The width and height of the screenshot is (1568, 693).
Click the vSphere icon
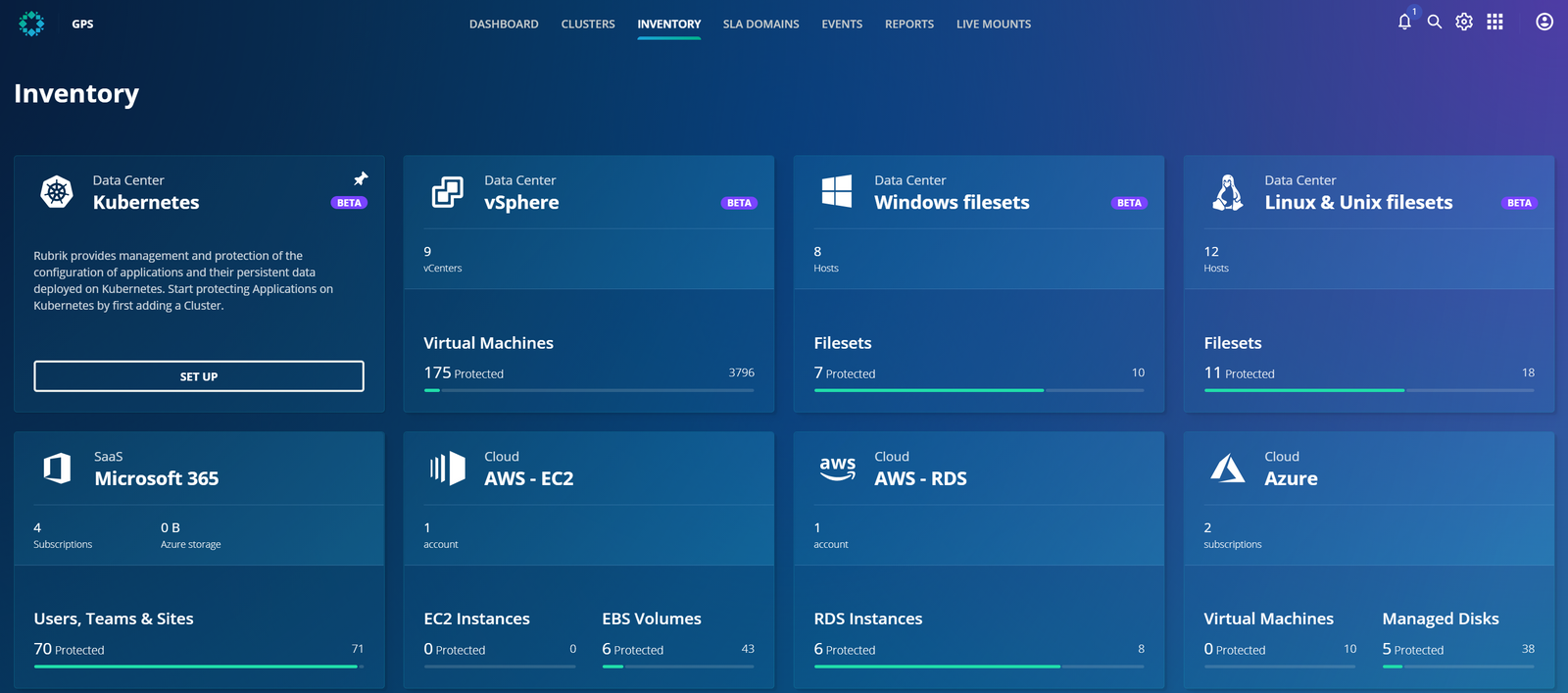[x=448, y=191]
